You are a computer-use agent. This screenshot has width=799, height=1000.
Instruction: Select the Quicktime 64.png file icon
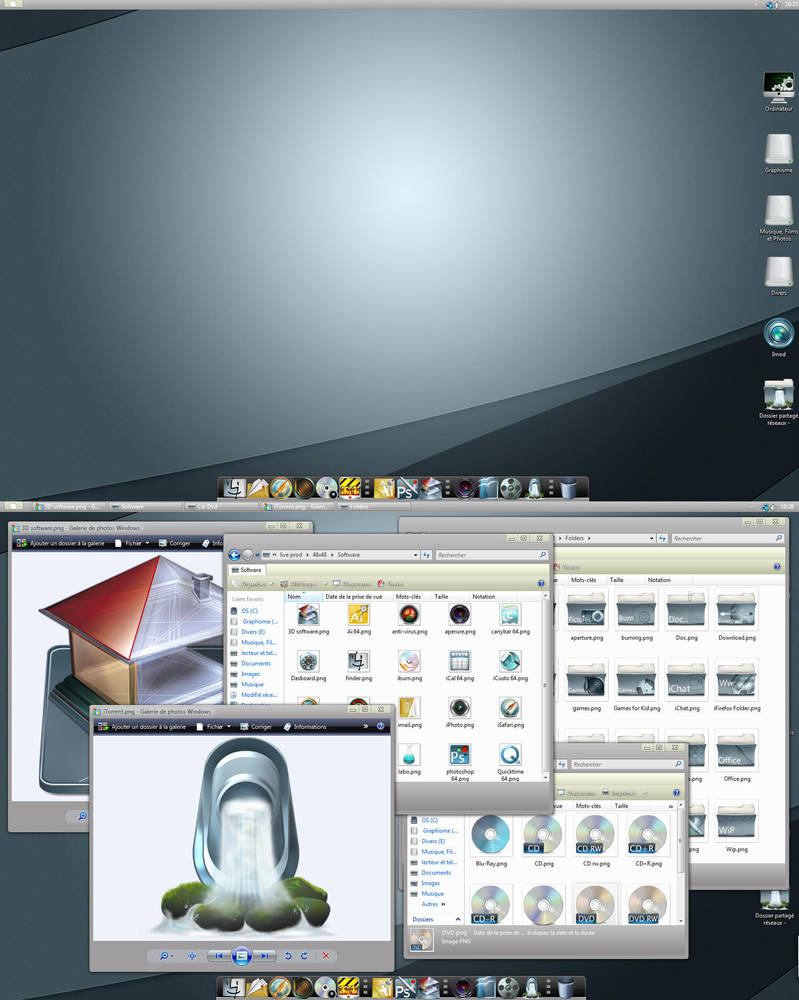click(510, 755)
